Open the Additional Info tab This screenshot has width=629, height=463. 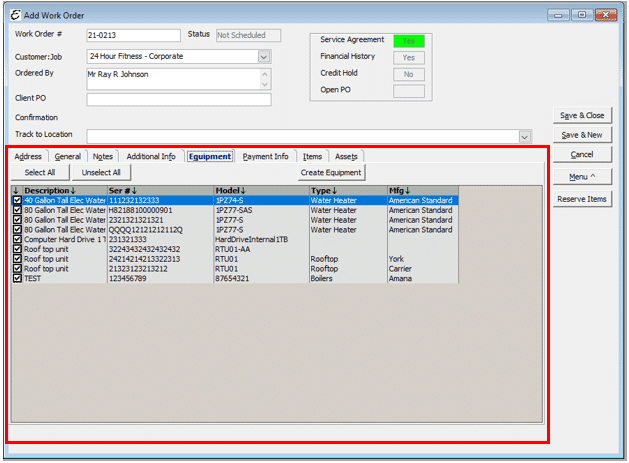(x=151, y=156)
